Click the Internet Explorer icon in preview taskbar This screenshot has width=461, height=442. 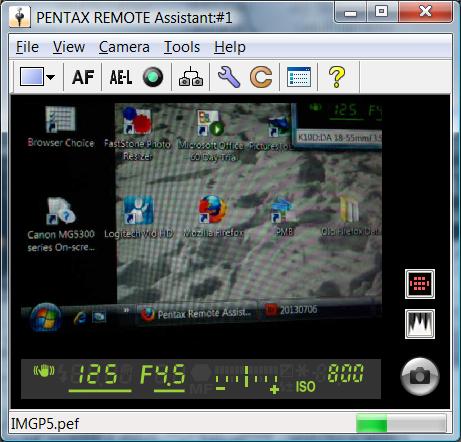[x=79, y=318]
